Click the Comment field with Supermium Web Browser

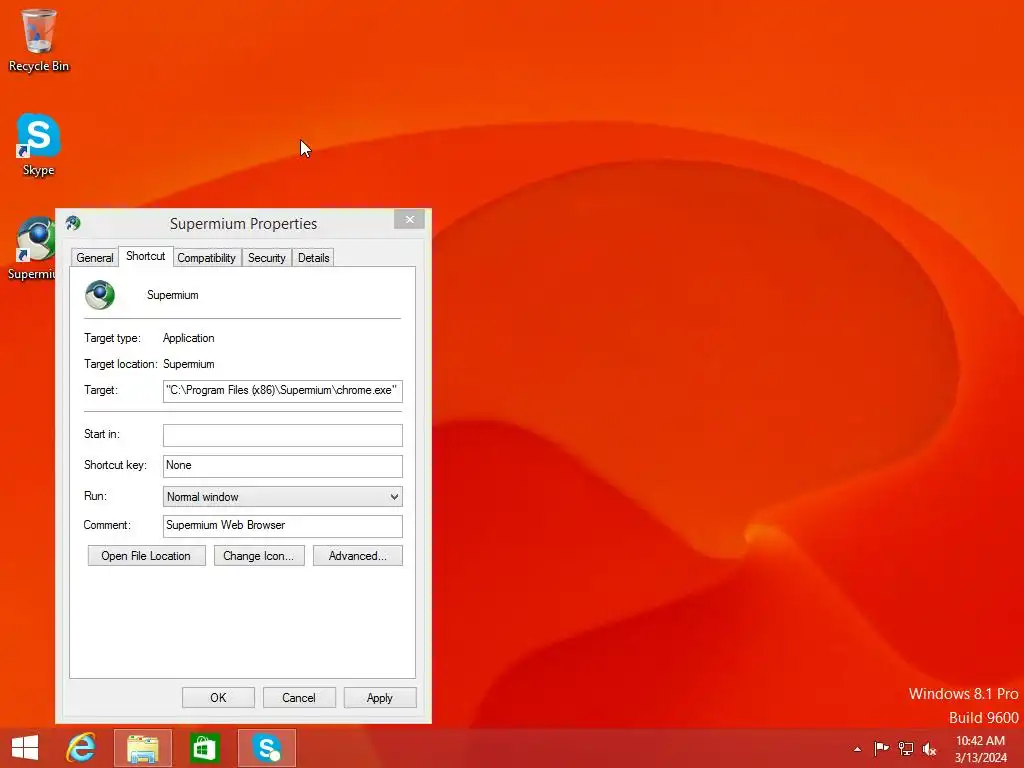coord(283,526)
